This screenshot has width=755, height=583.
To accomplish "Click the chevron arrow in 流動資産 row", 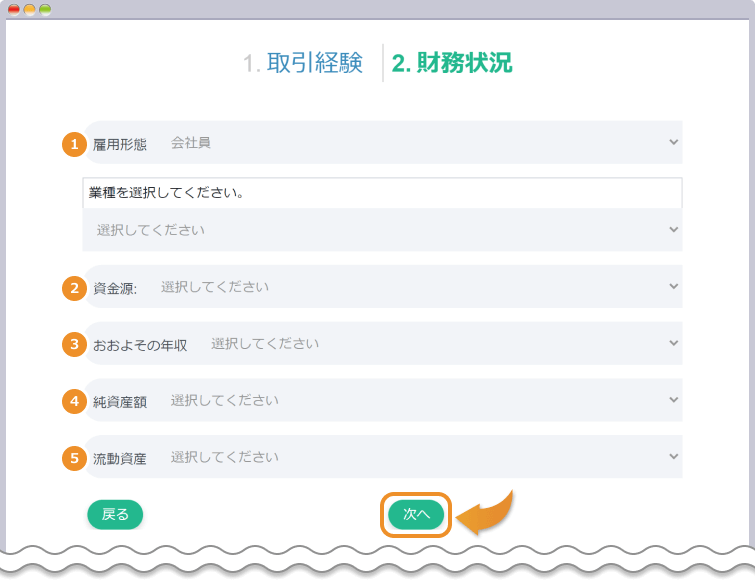I will (x=674, y=456).
